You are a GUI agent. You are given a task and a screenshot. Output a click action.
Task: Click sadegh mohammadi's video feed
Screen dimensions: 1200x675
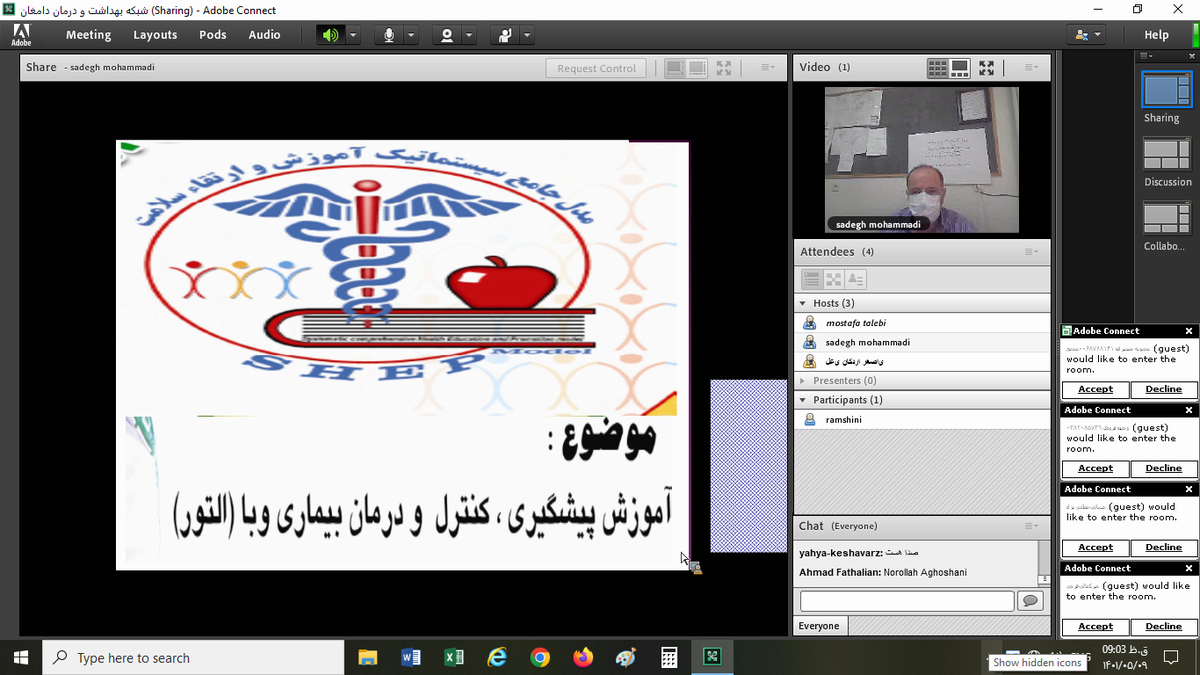click(921, 160)
